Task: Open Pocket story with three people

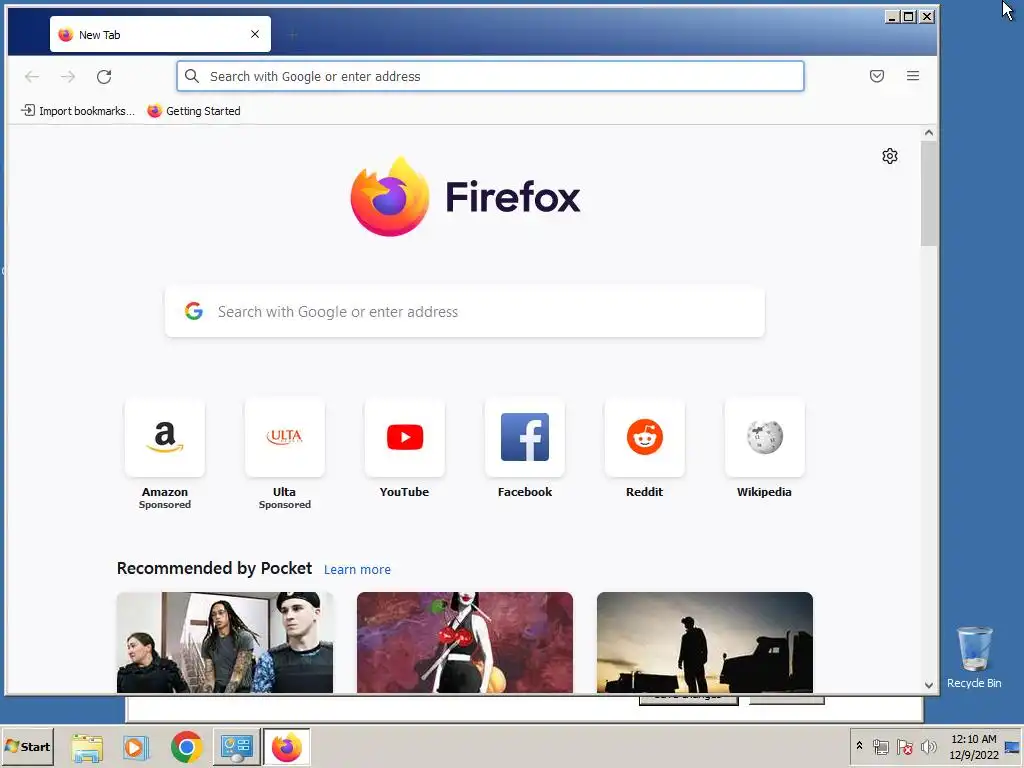Action: [x=225, y=642]
